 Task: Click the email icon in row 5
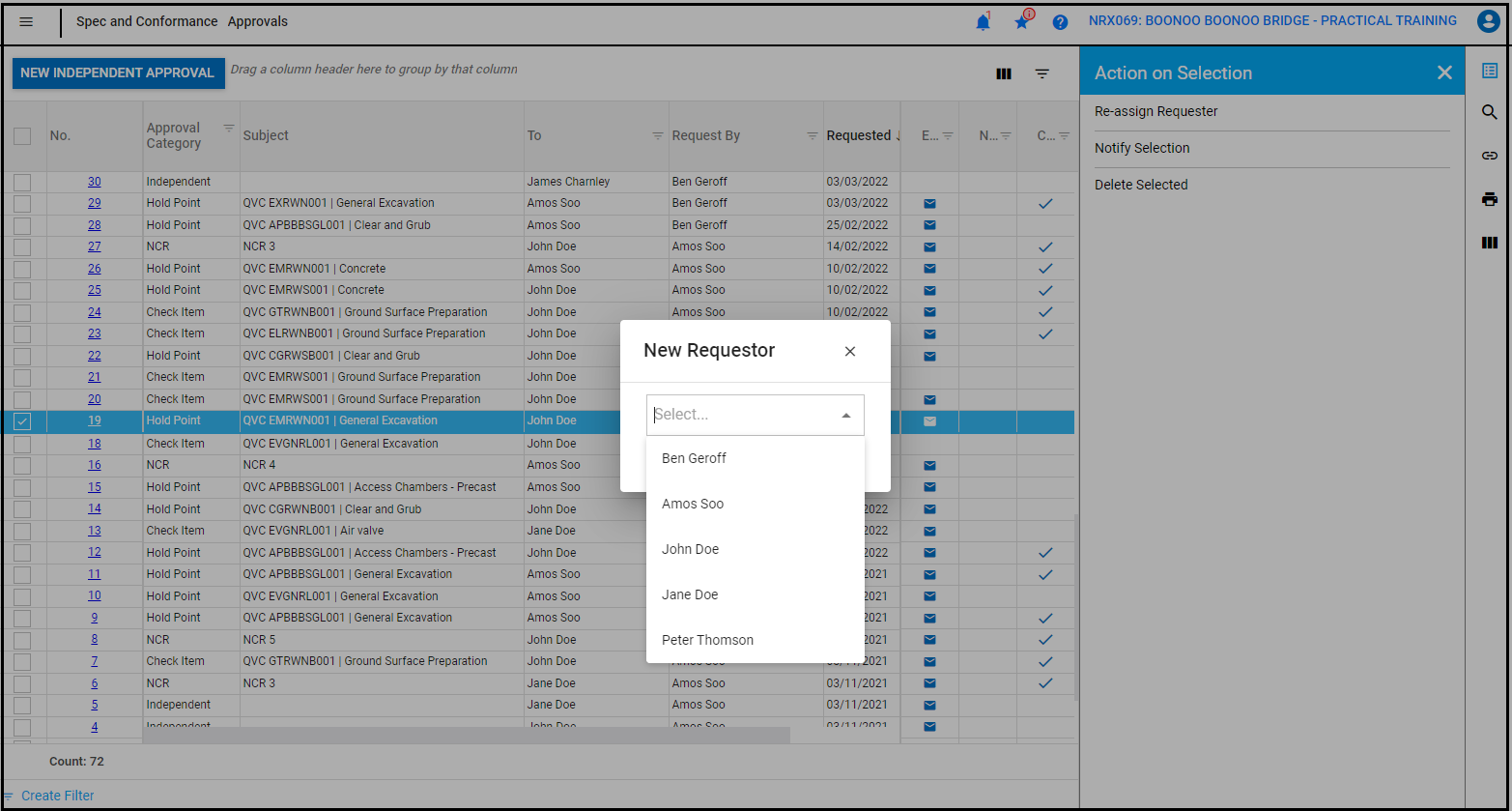(x=929, y=706)
